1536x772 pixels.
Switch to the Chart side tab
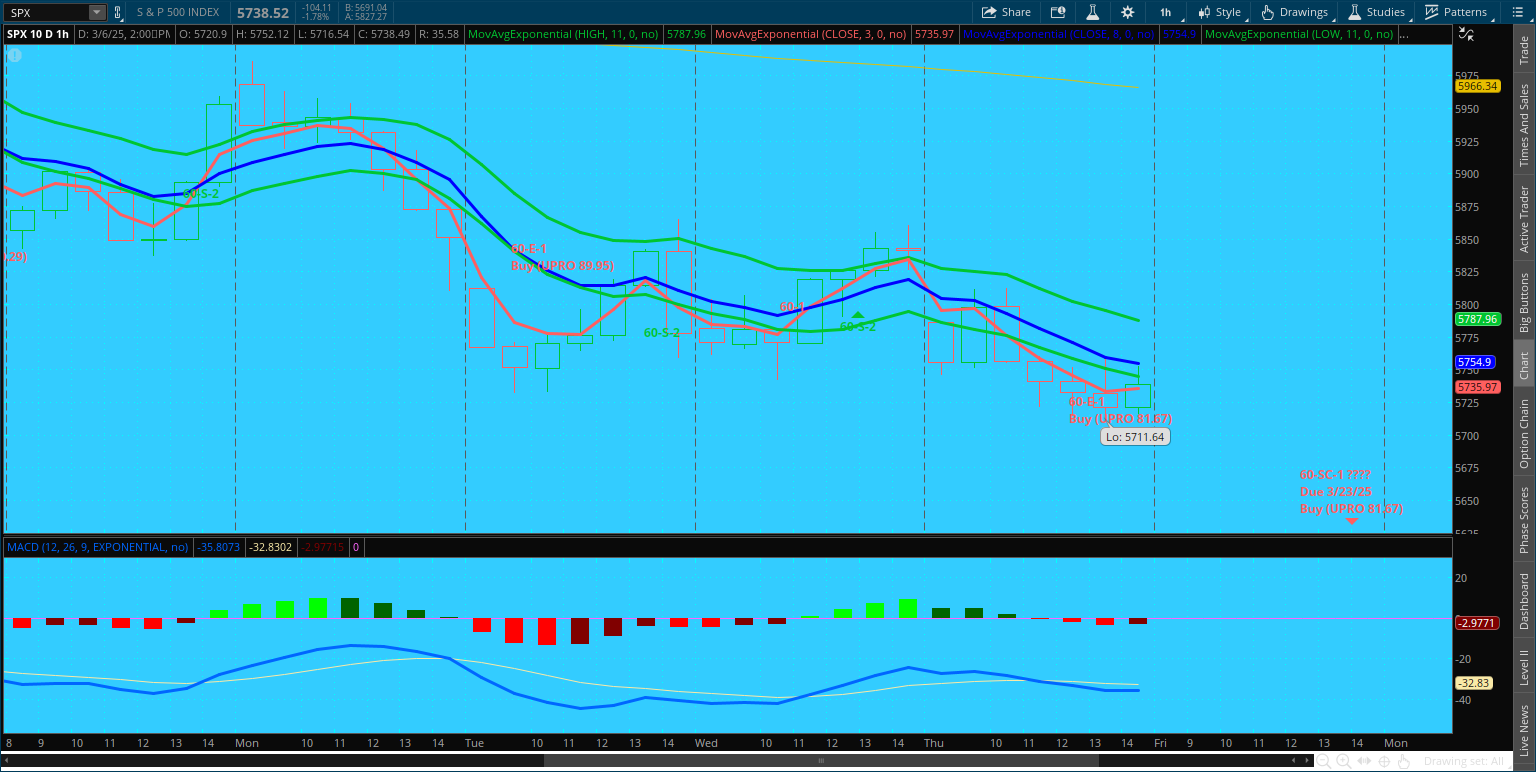[1524, 366]
